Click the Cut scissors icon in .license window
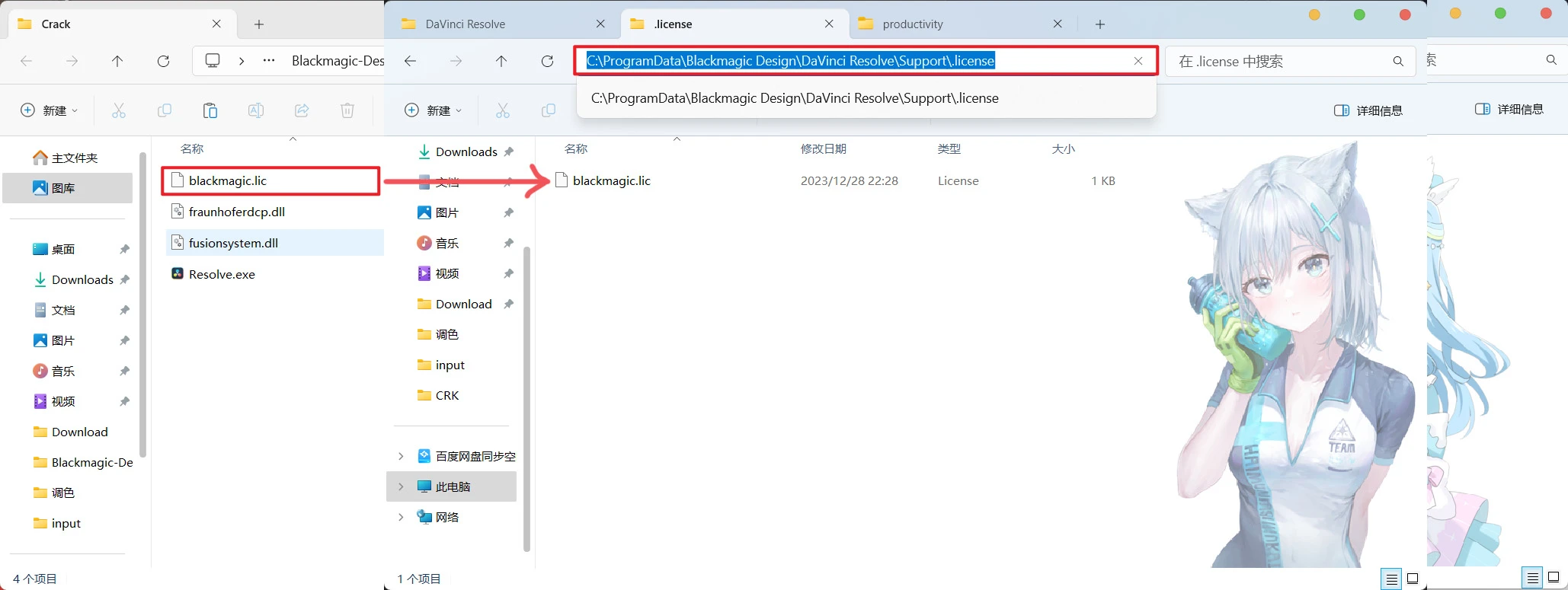The image size is (1568, 590). (503, 110)
